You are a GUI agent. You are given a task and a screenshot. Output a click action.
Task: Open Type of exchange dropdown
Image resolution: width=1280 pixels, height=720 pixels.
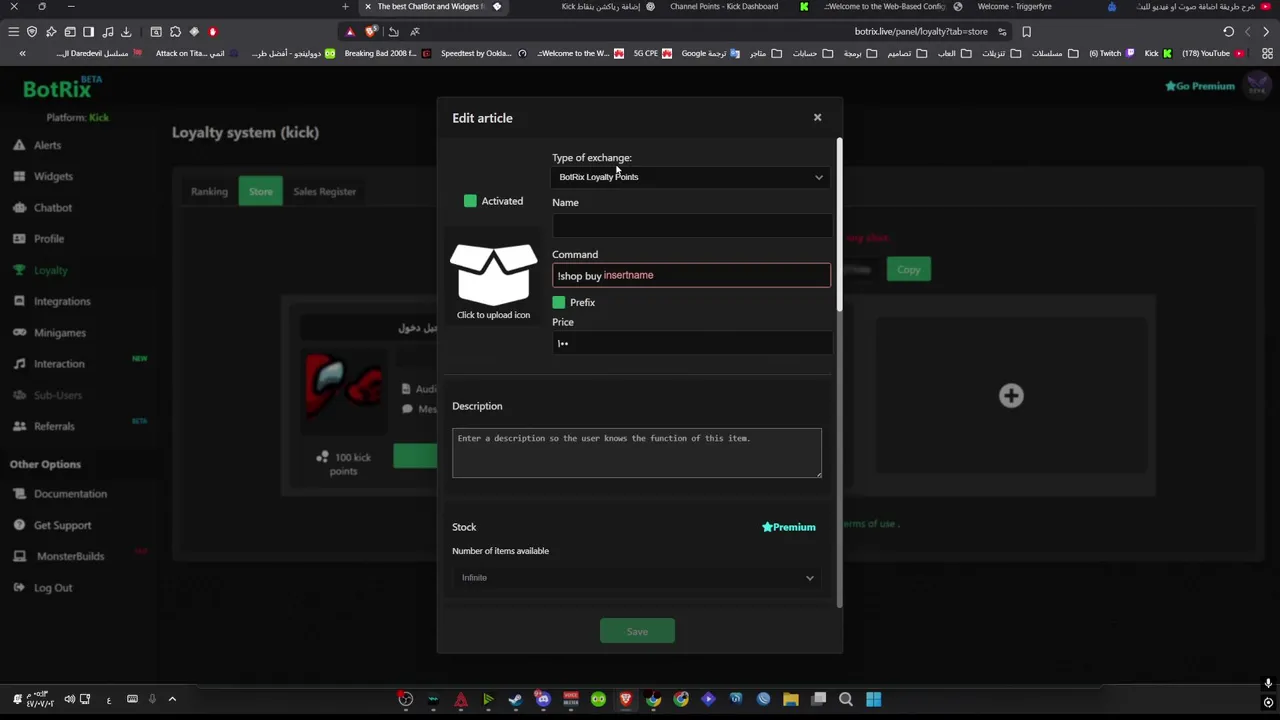tap(691, 177)
